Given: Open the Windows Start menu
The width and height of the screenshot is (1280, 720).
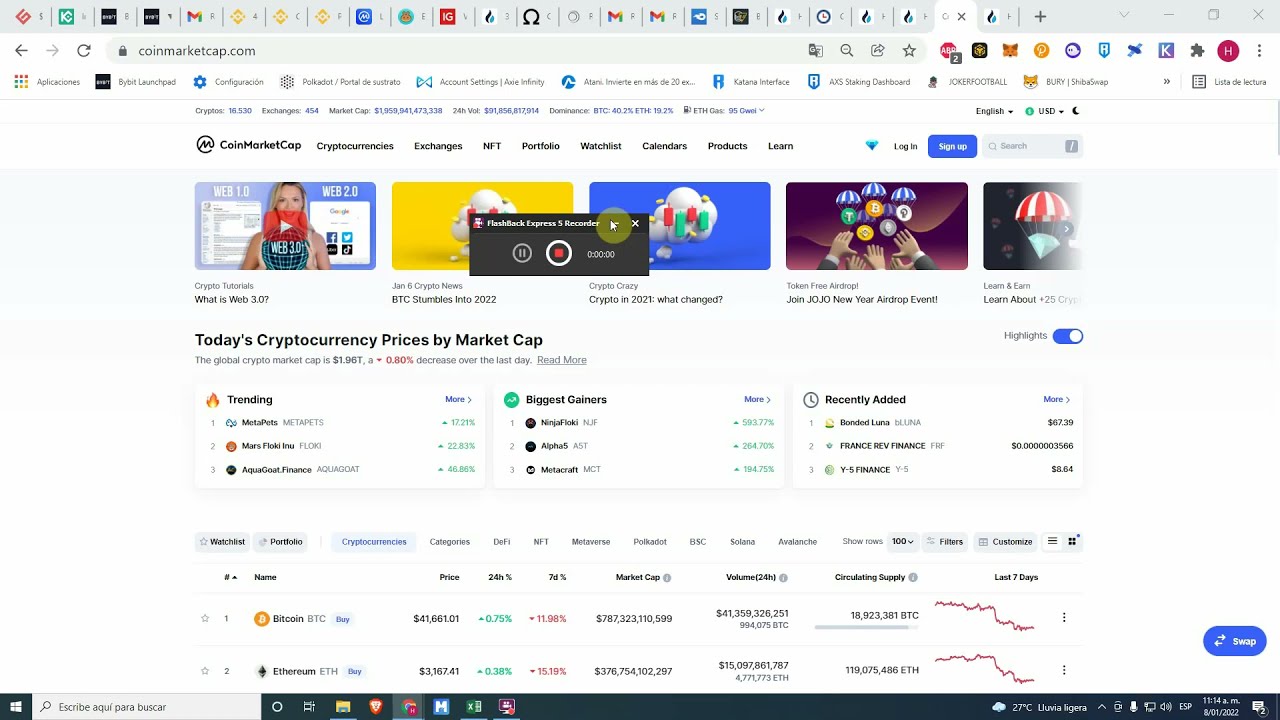Looking at the screenshot, I should [15, 707].
